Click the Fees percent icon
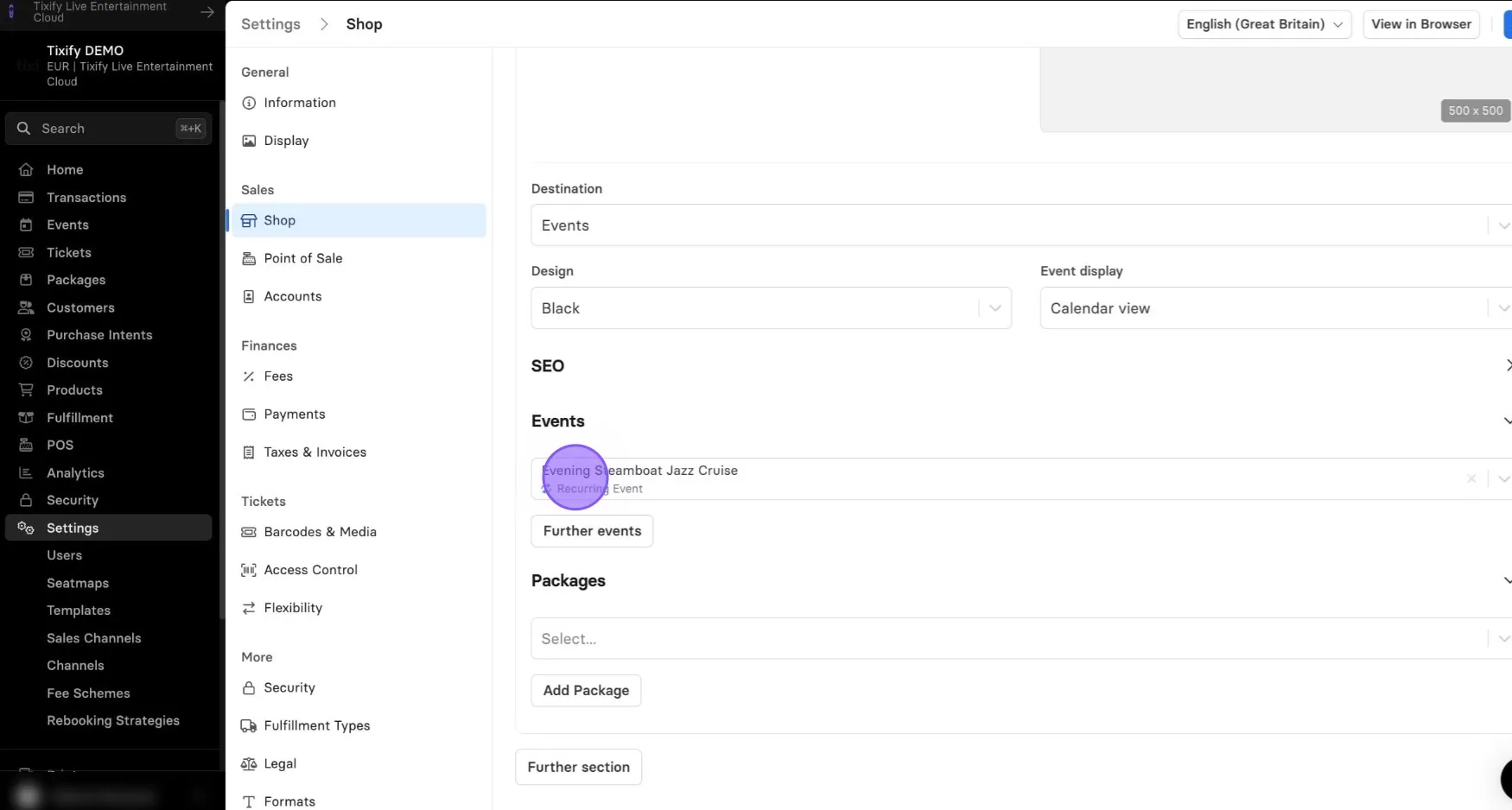This screenshot has width=1512, height=810. pyautogui.click(x=249, y=377)
